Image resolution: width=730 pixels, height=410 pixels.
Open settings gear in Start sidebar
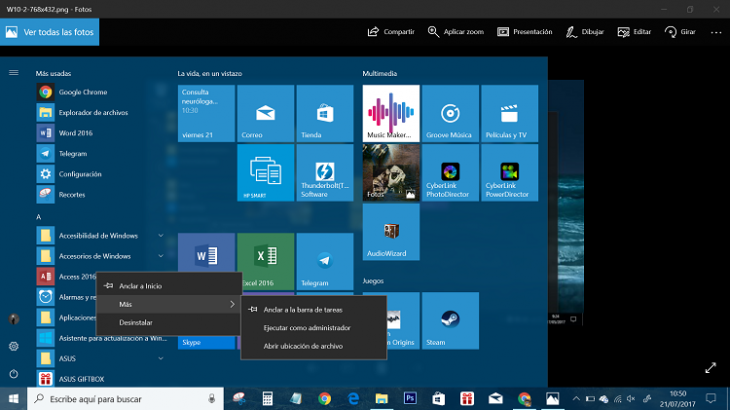[14, 346]
